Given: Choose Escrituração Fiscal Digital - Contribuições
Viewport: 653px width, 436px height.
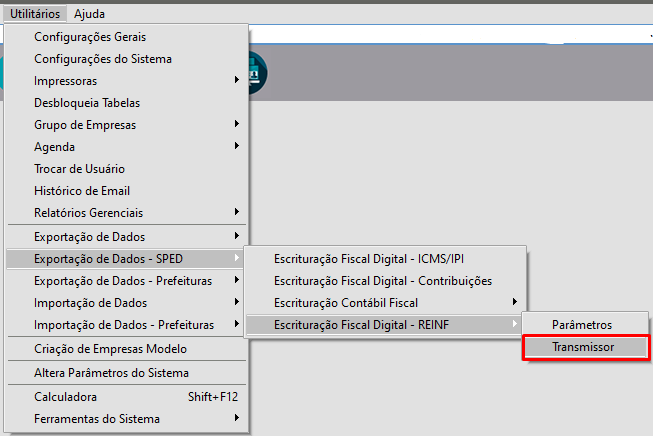Looking at the screenshot, I should click(383, 280).
